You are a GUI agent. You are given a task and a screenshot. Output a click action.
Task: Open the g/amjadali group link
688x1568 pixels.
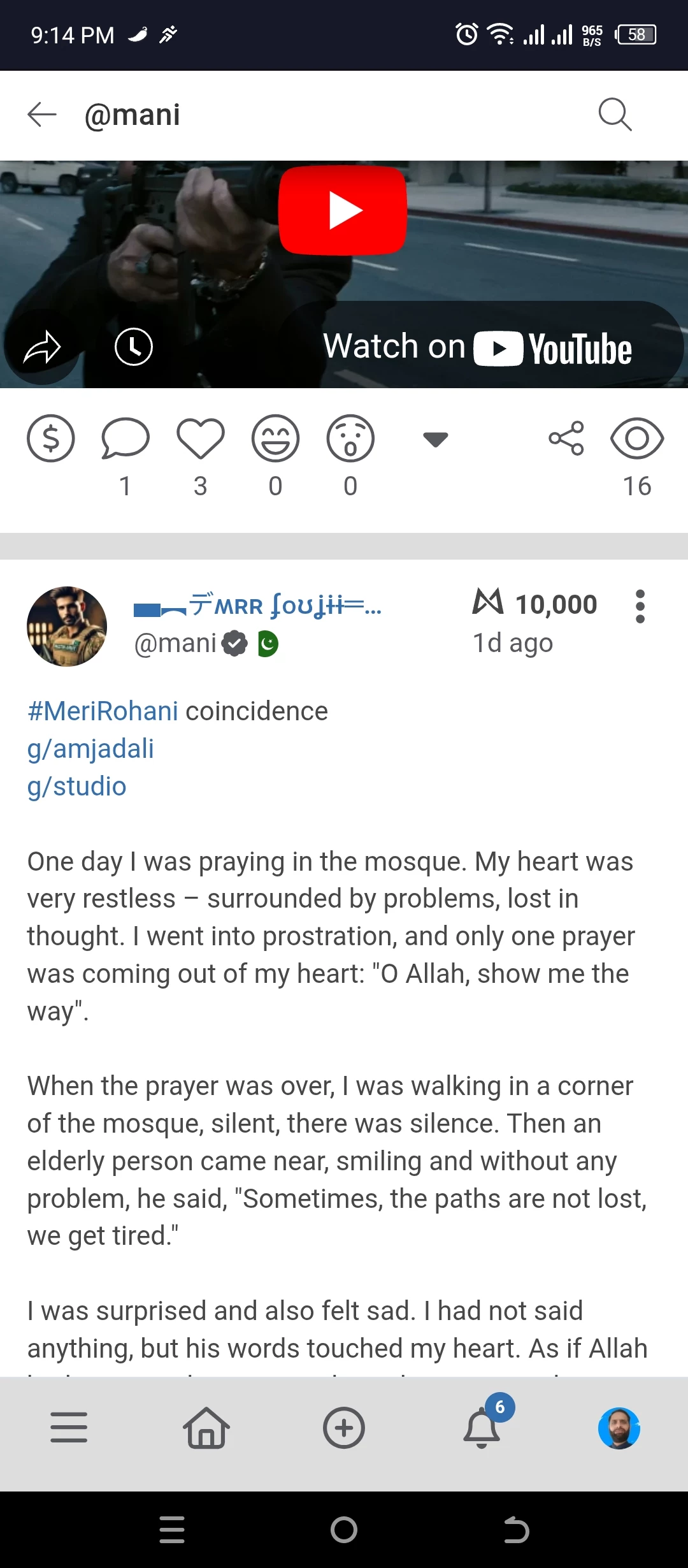click(90, 749)
